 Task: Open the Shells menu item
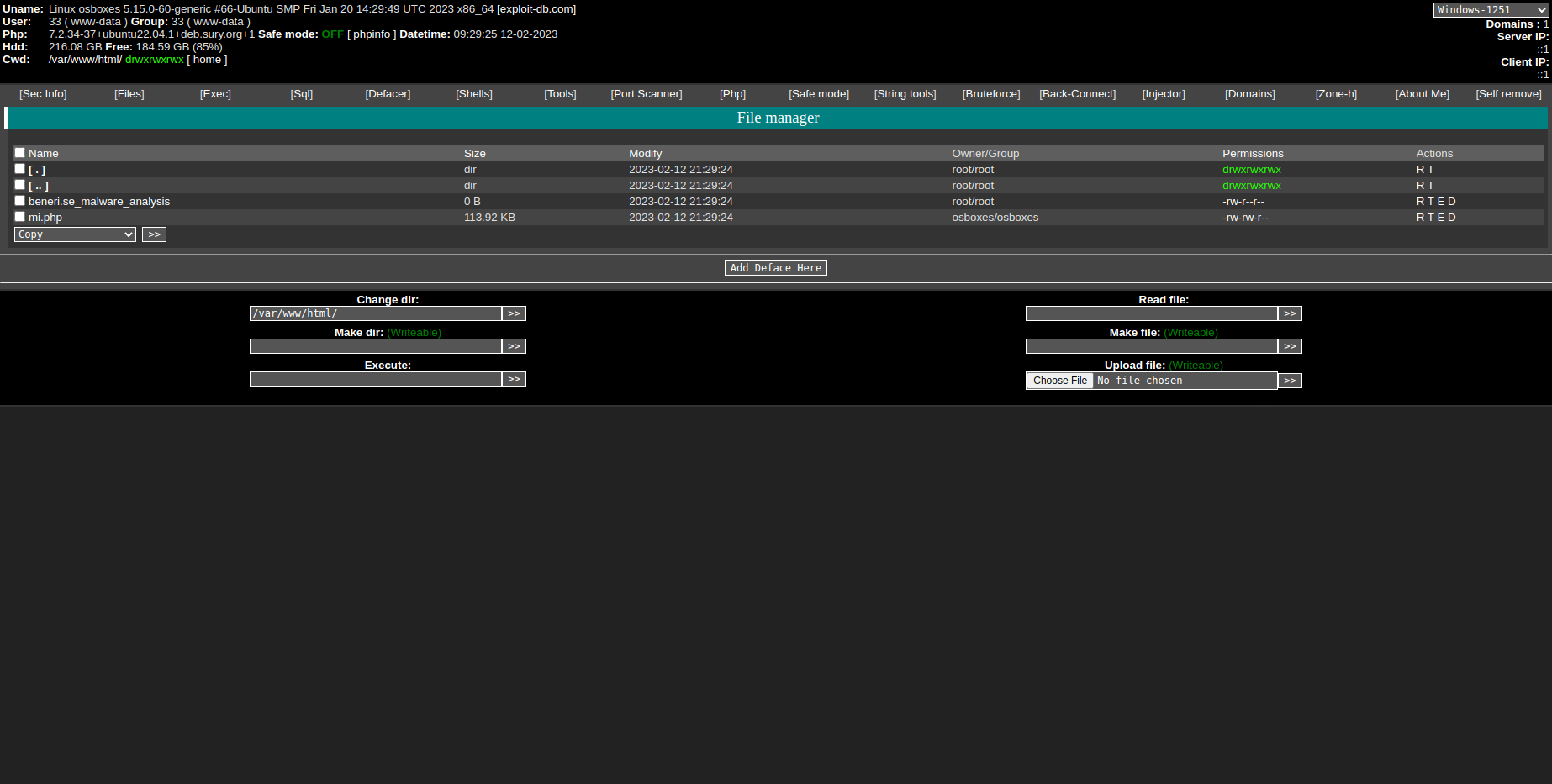pos(474,94)
